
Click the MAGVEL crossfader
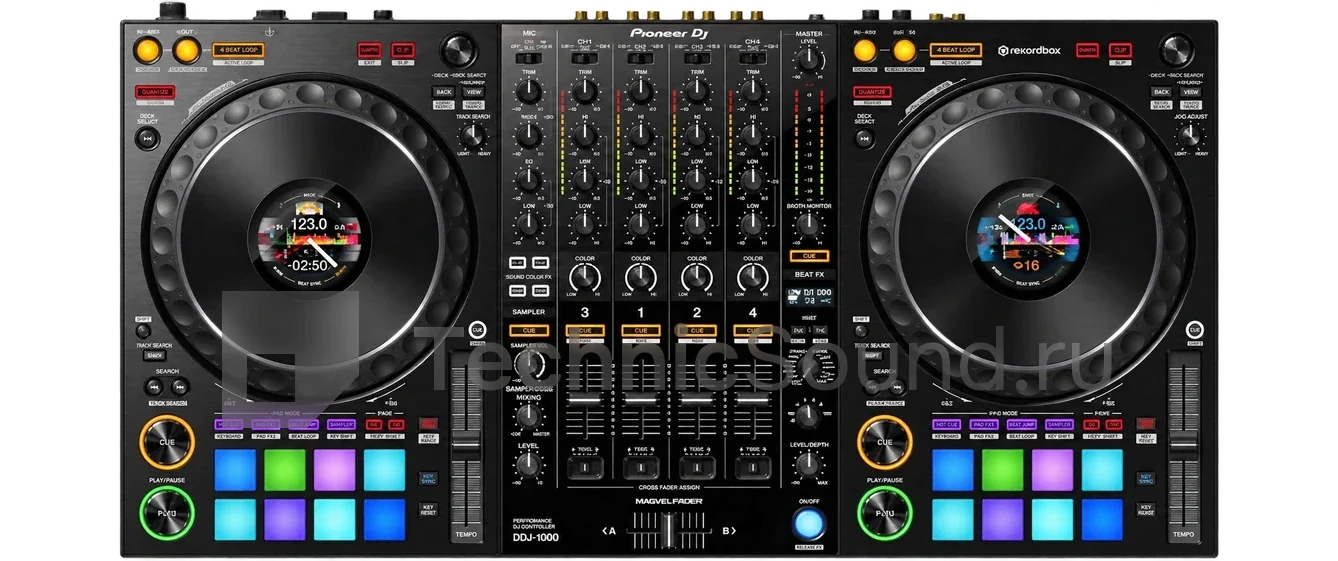coord(668,530)
